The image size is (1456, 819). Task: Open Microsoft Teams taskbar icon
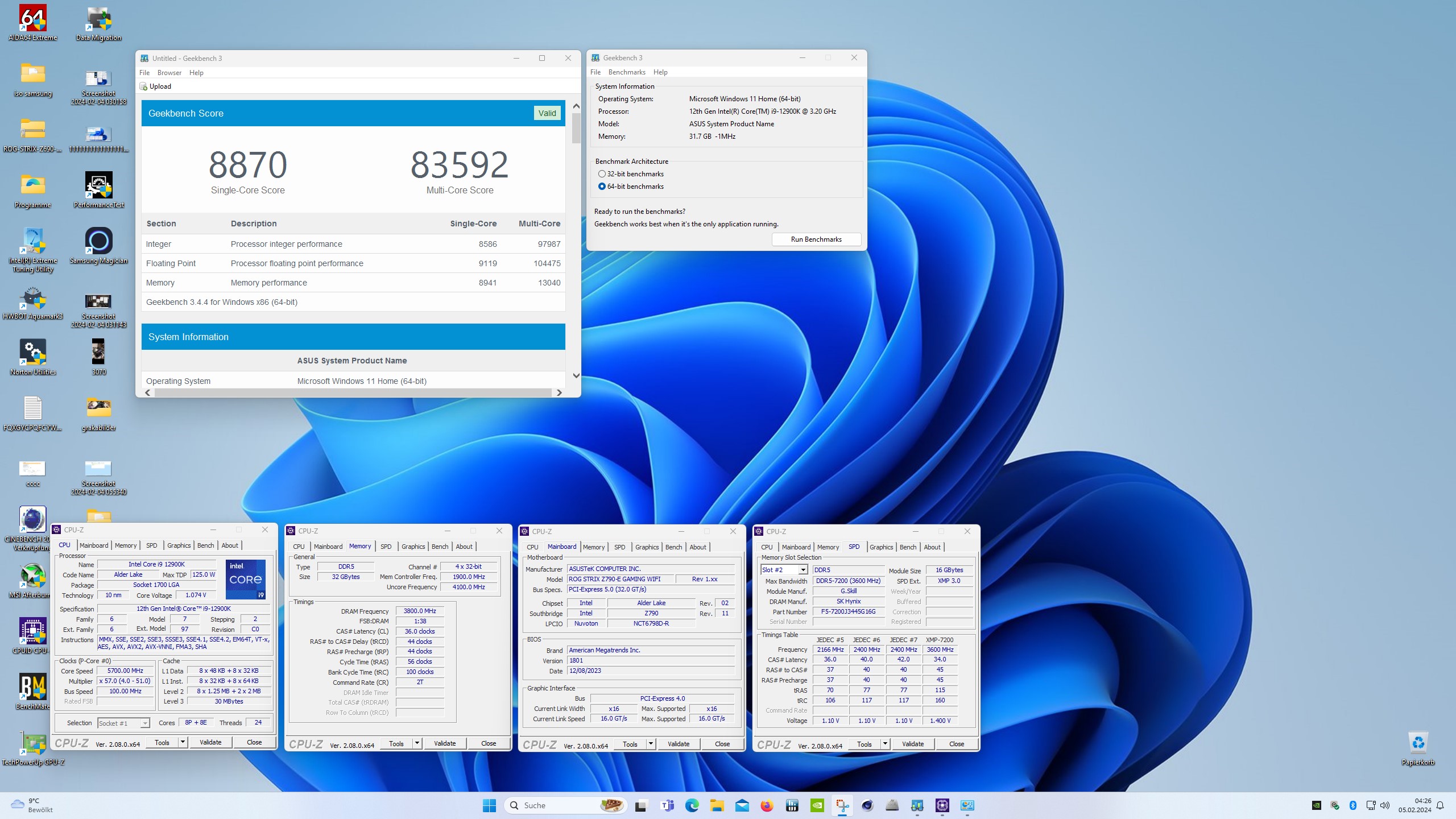667,805
